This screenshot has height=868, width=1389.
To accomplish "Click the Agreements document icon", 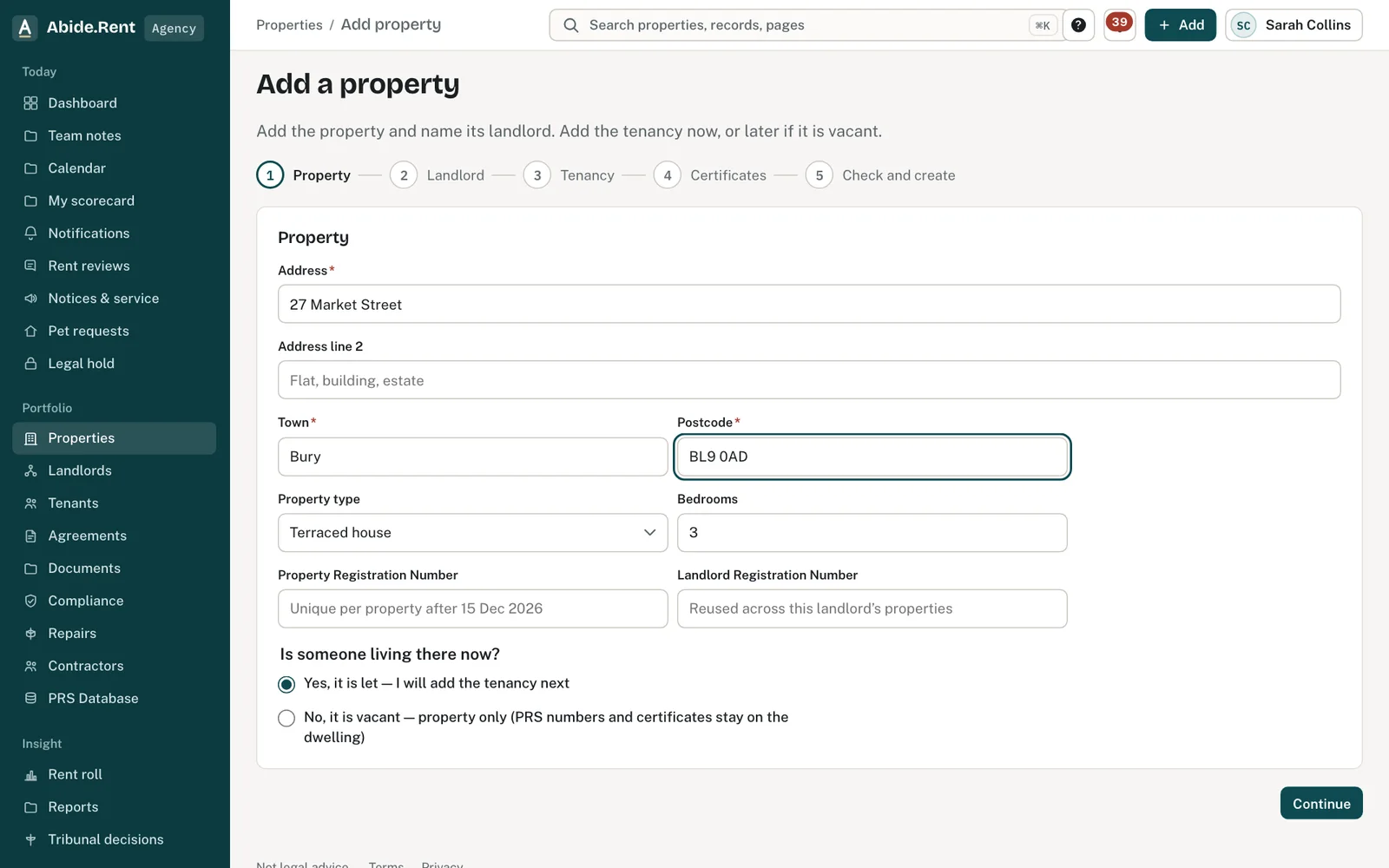I will pos(30,536).
